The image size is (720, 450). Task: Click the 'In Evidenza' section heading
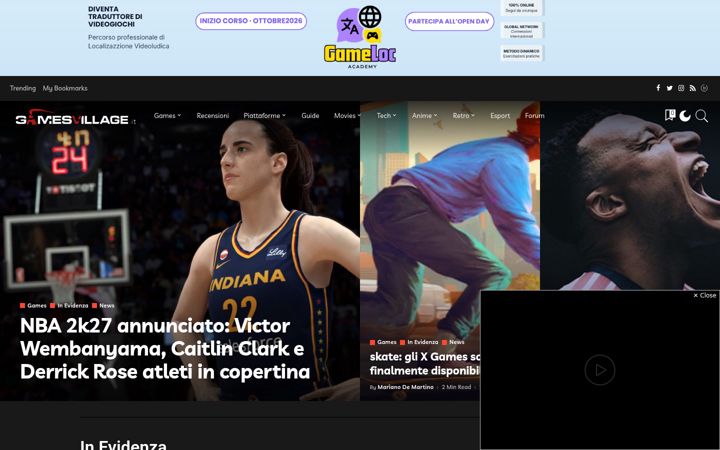(123, 445)
